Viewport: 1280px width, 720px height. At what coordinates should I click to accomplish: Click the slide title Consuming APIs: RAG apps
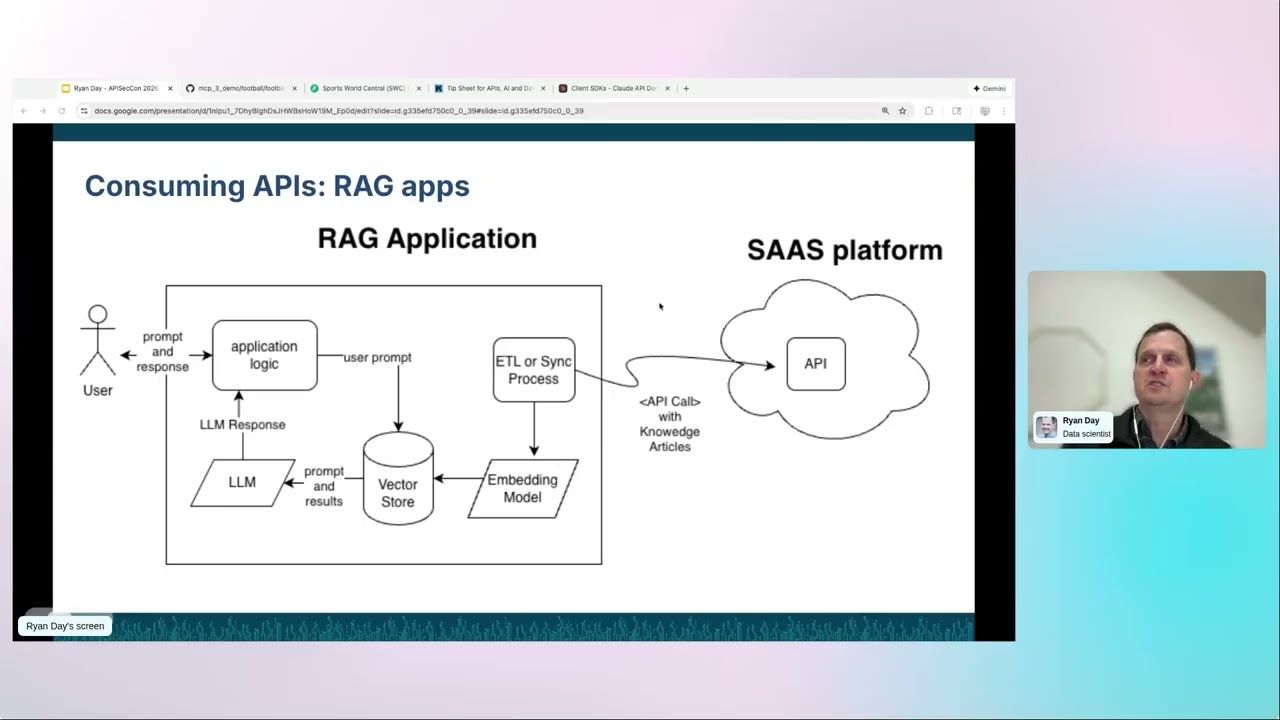(x=277, y=186)
